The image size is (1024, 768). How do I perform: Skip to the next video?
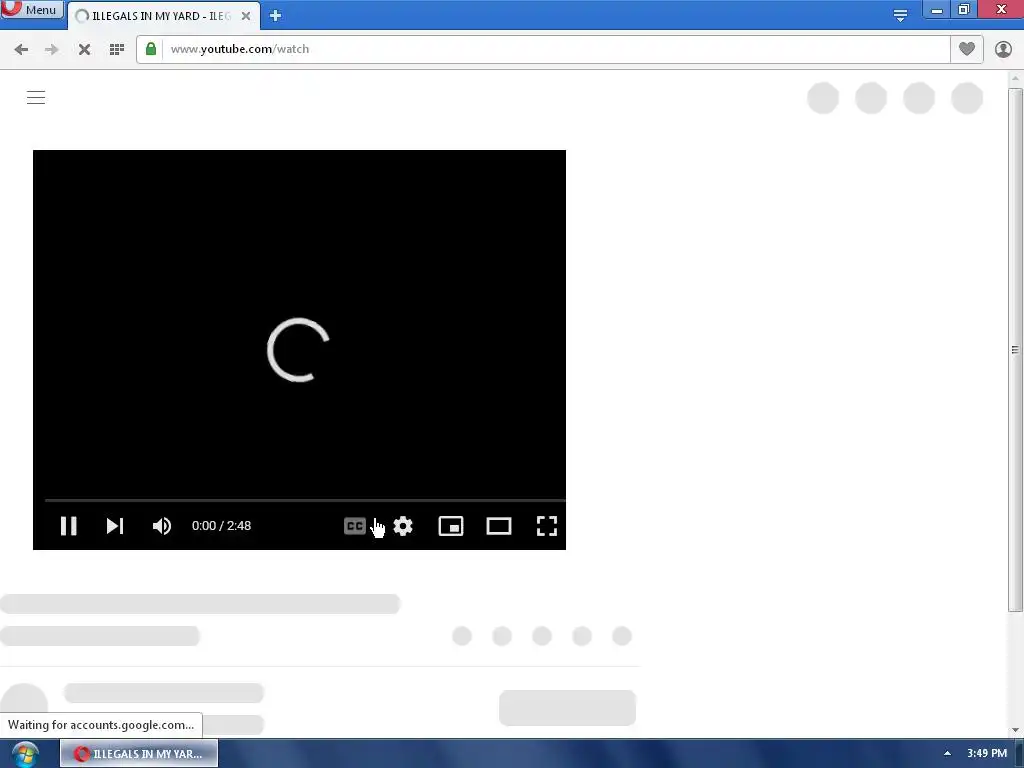115,526
